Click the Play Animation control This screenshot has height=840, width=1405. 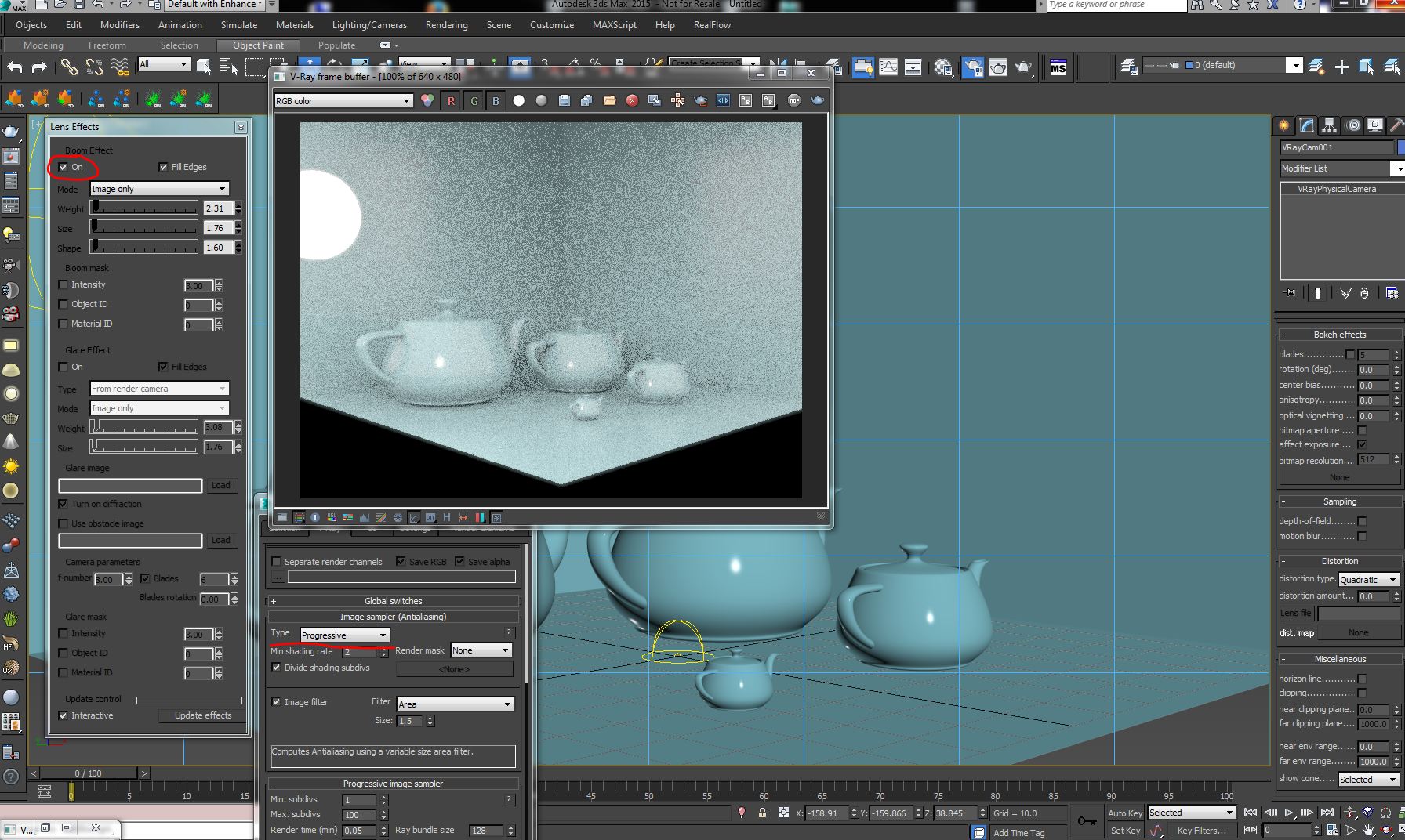click(1288, 813)
